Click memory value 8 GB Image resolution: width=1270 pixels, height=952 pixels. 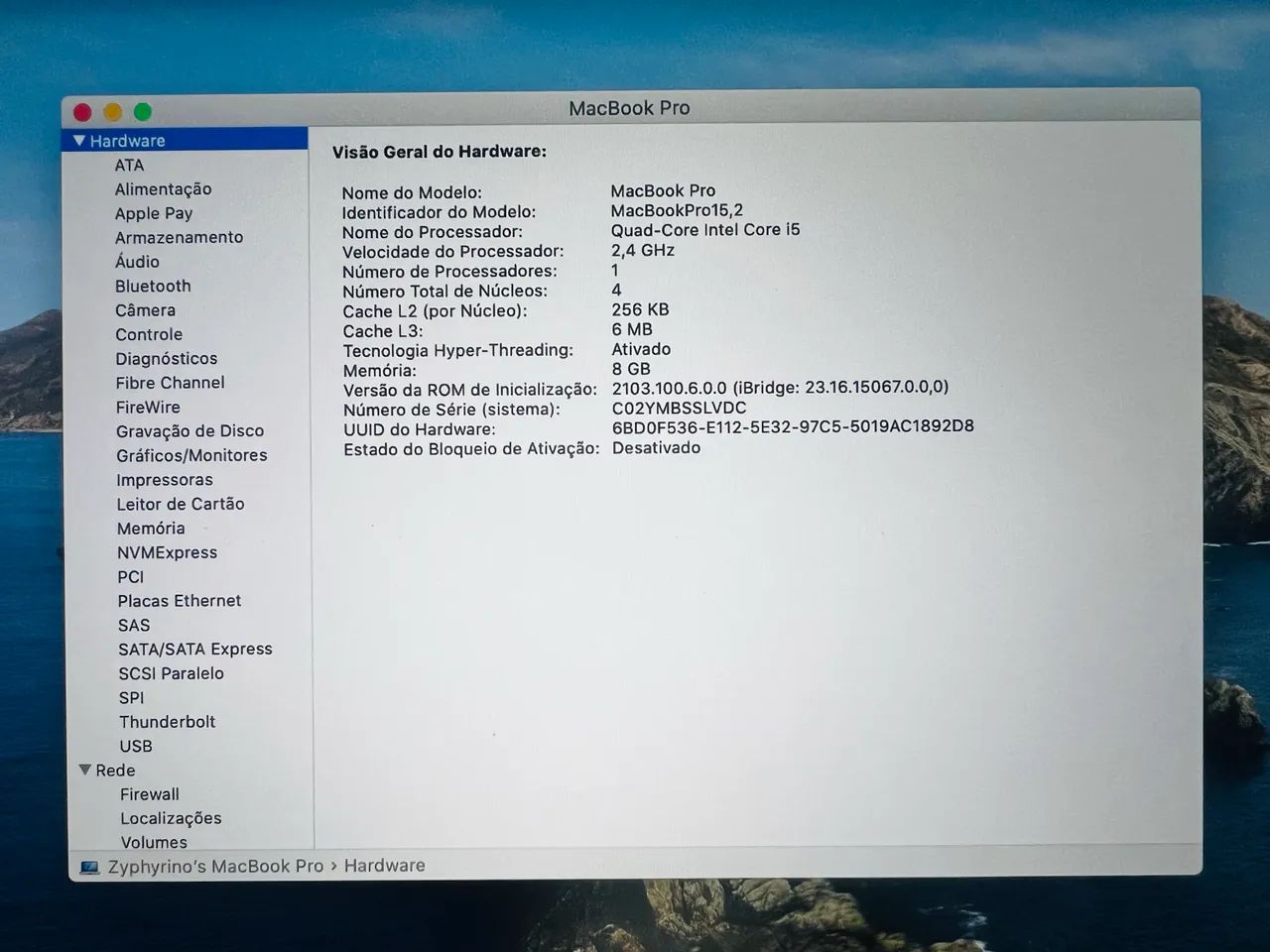631,368
